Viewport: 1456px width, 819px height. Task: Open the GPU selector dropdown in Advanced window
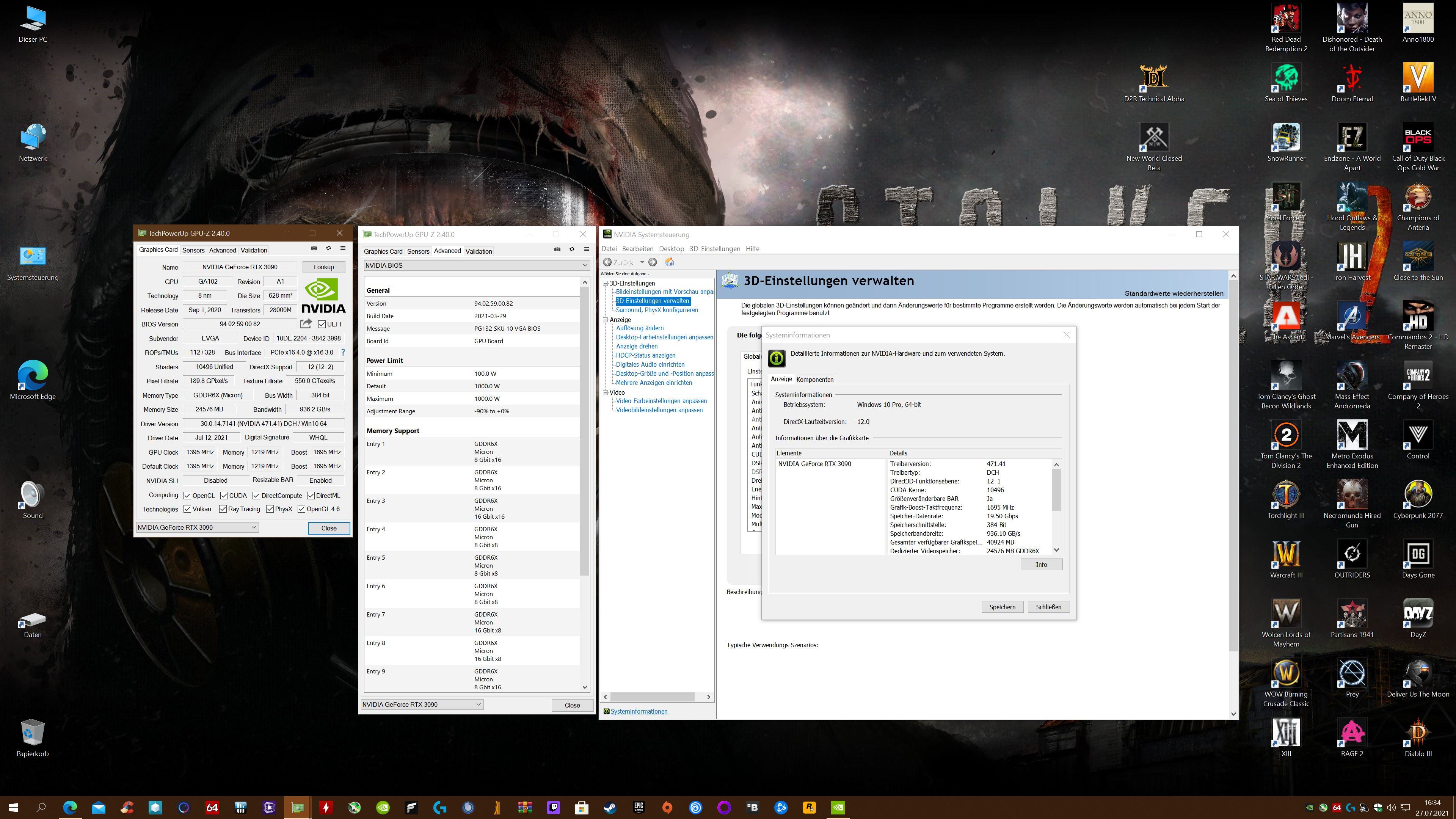click(422, 704)
